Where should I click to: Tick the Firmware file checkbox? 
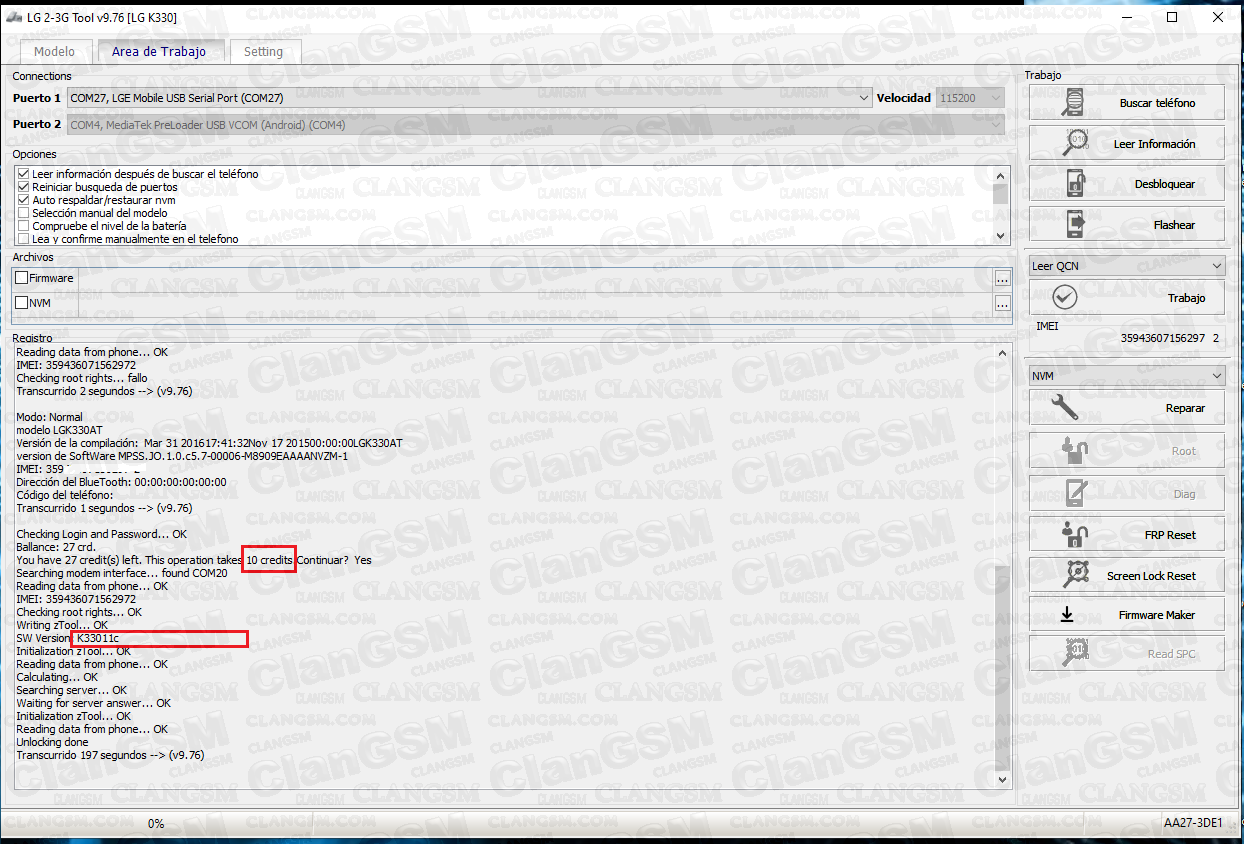pos(21,278)
